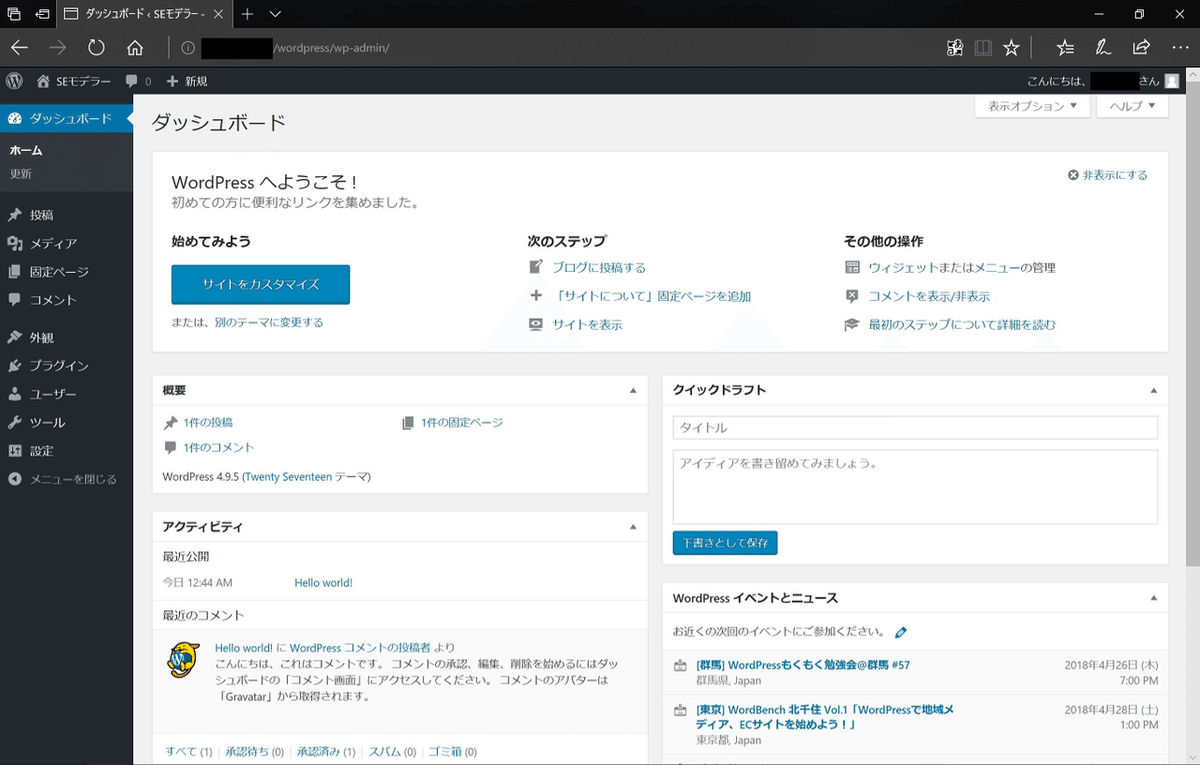Click the 1件の固定ページ link
This screenshot has width=1200, height=765.
point(462,423)
